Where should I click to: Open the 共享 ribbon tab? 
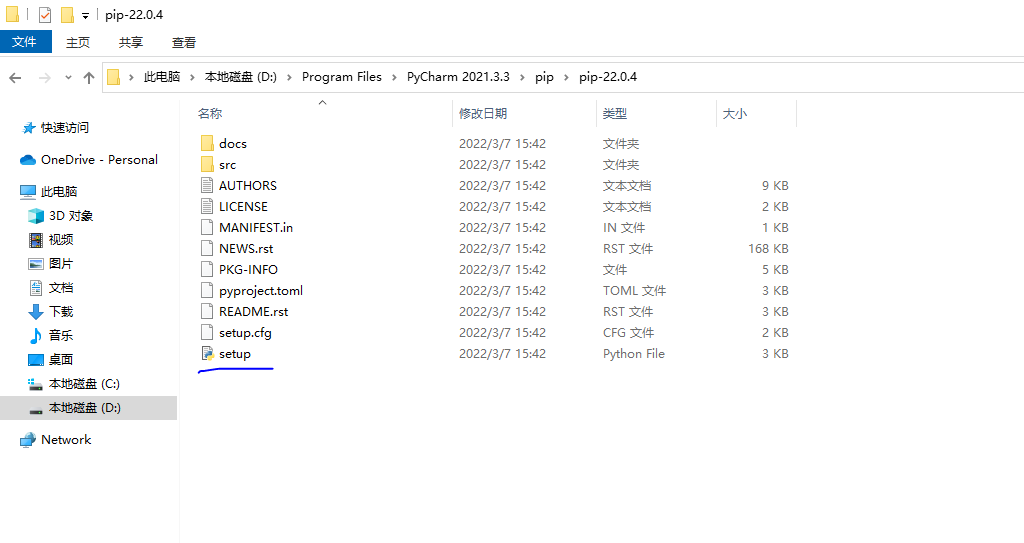click(x=131, y=42)
